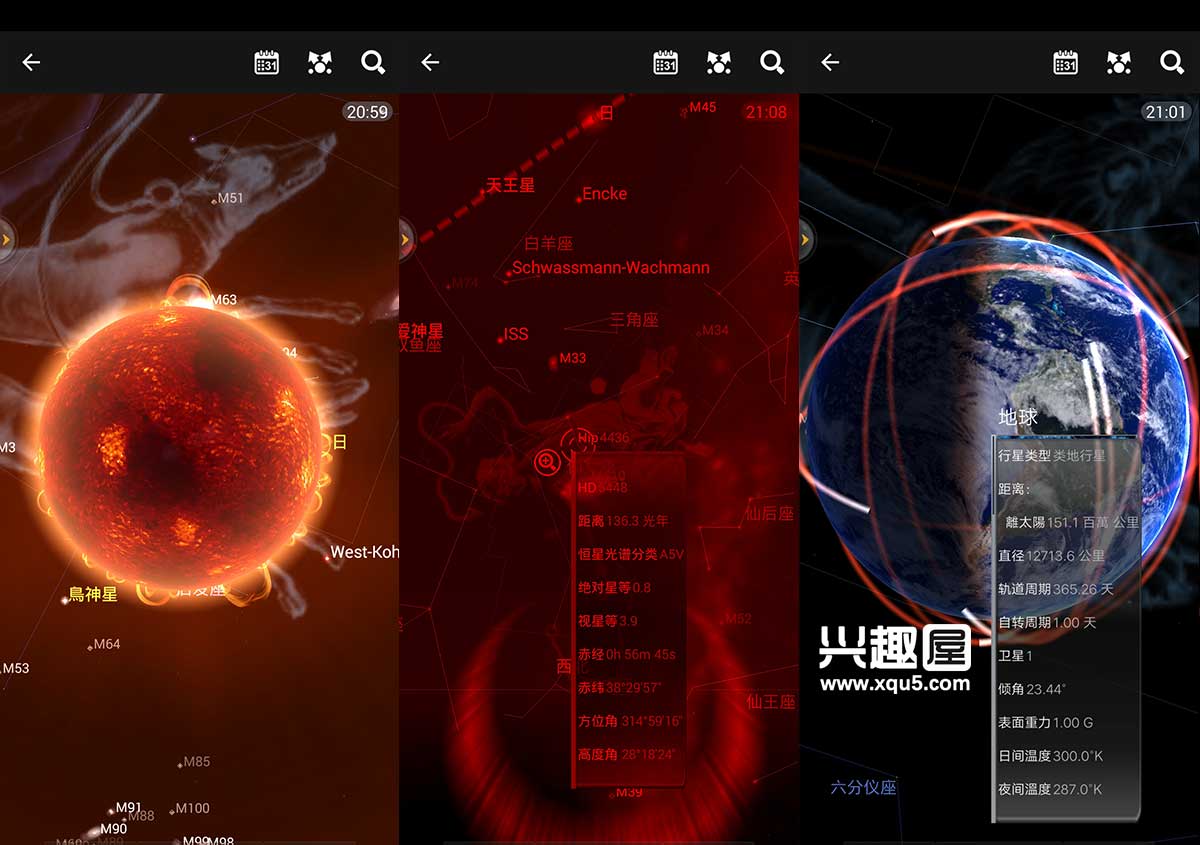This screenshot has width=1200, height=845.
Task: Expand the side panel arrow in the Earth screenshot
Action: coord(806,239)
